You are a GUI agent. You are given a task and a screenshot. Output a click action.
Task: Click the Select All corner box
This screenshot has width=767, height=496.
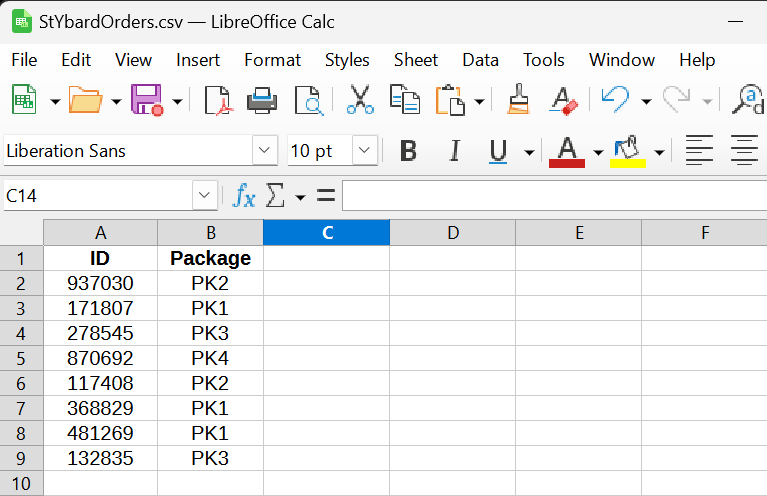point(22,232)
